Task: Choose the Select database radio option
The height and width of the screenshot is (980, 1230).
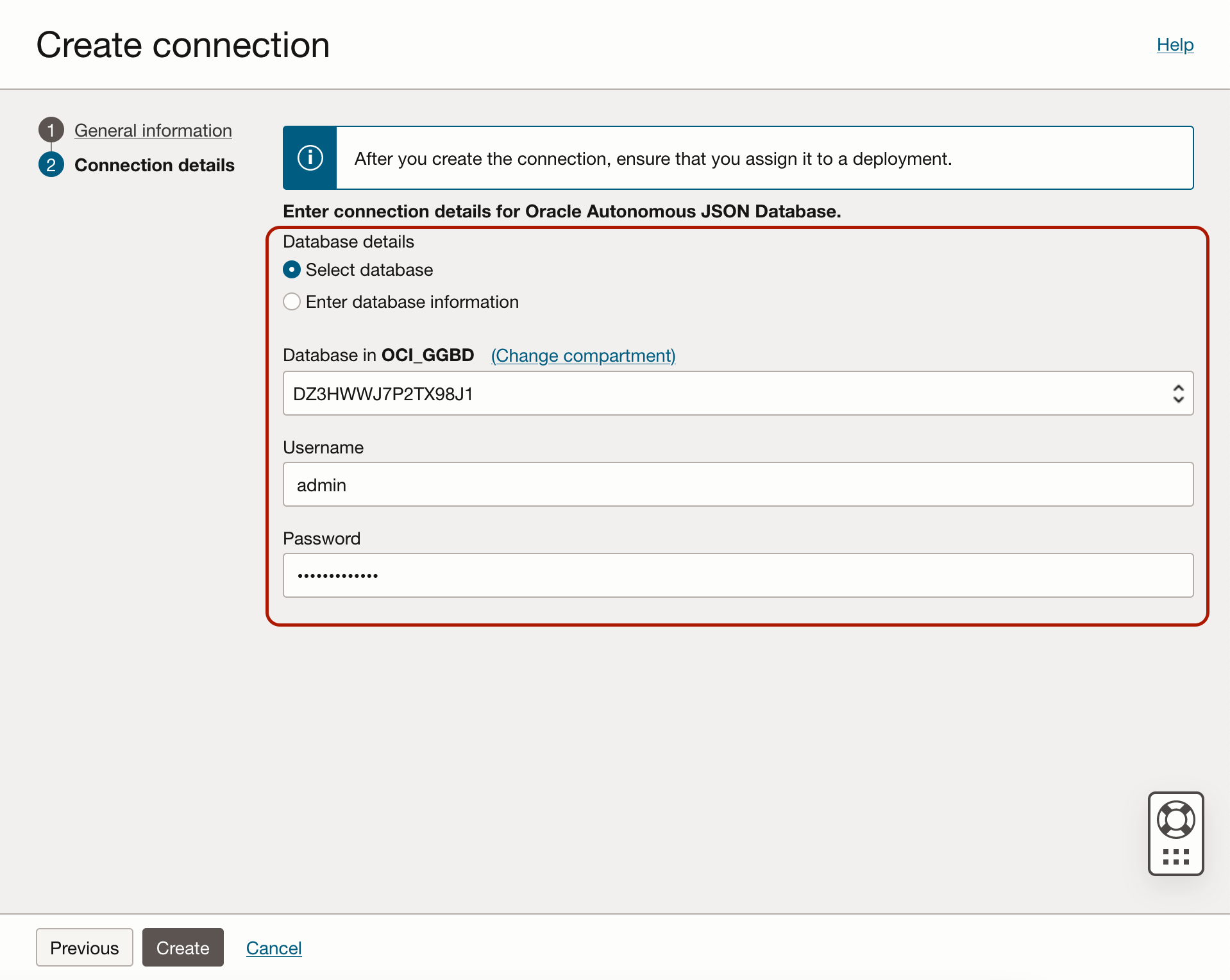Action: pos(292,270)
